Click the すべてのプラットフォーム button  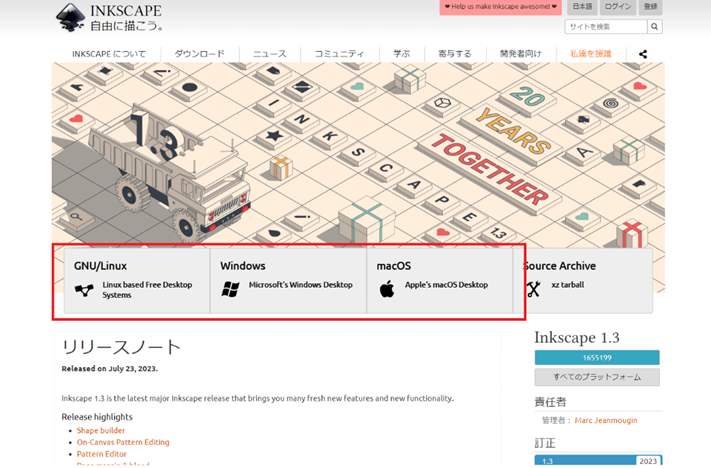(597, 377)
